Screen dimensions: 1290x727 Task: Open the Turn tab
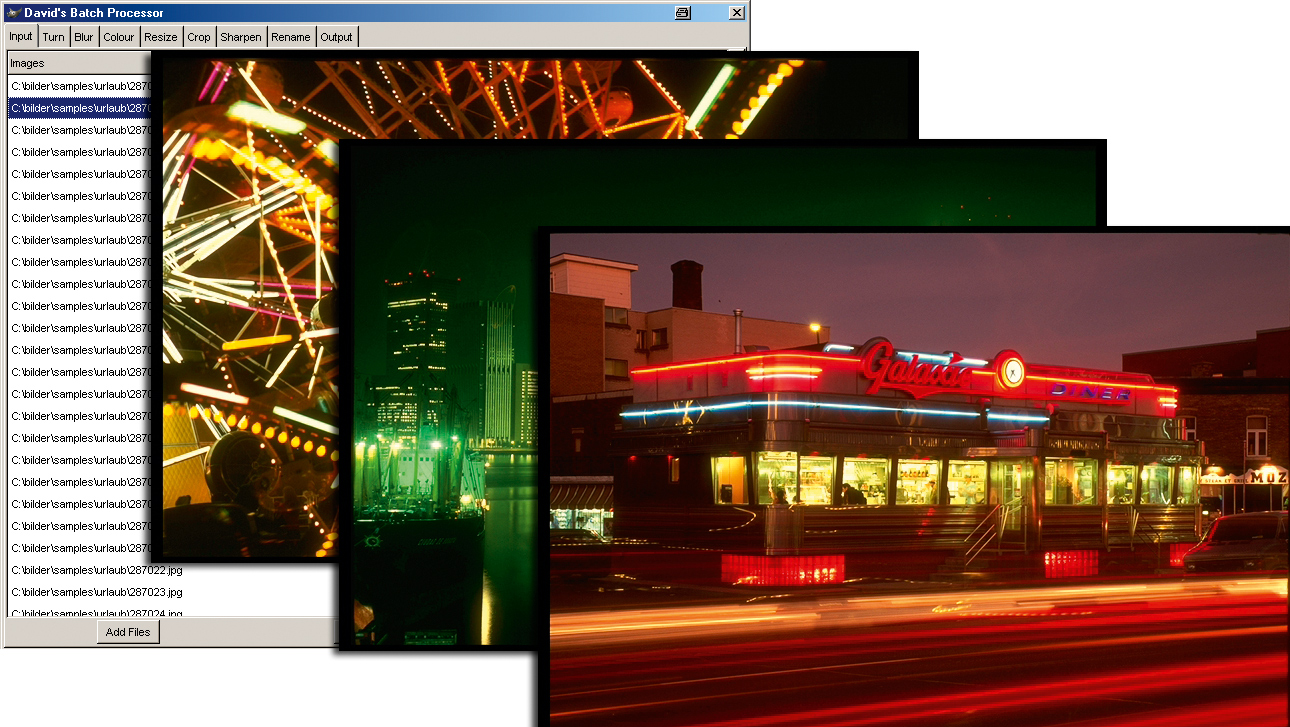pos(53,37)
